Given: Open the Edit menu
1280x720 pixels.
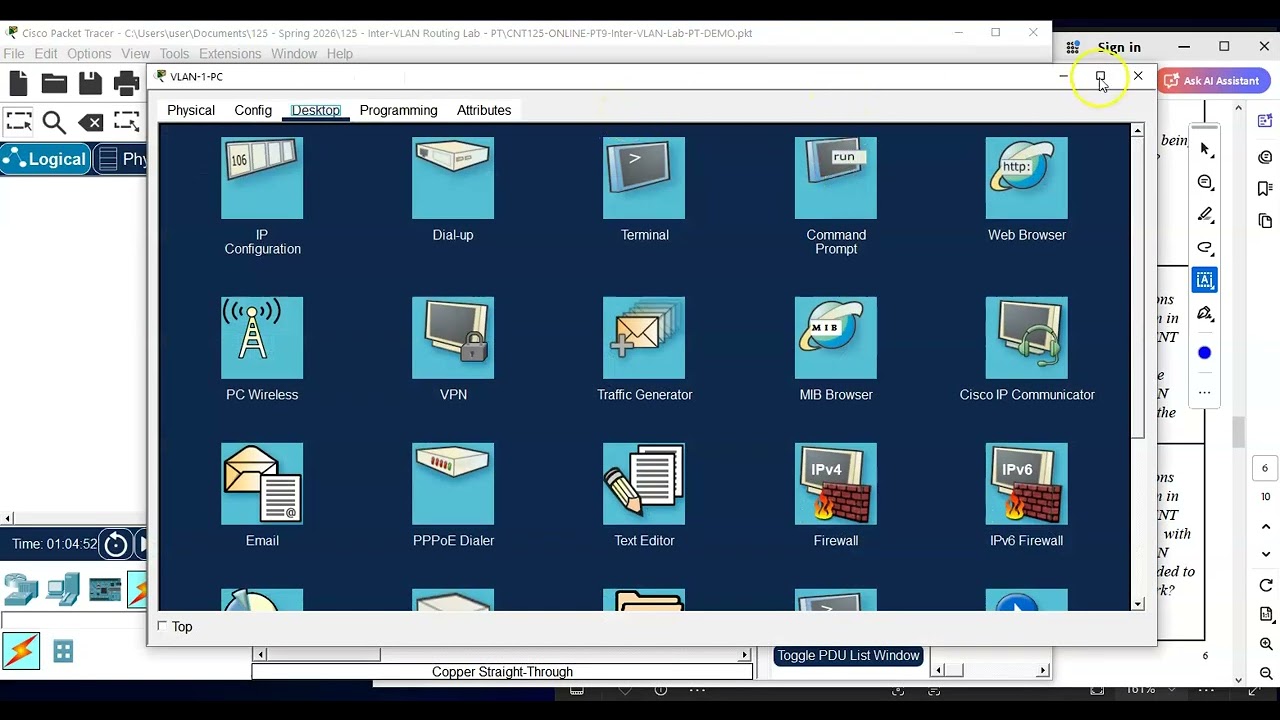Looking at the screenshot, I should tap(46, 54).
